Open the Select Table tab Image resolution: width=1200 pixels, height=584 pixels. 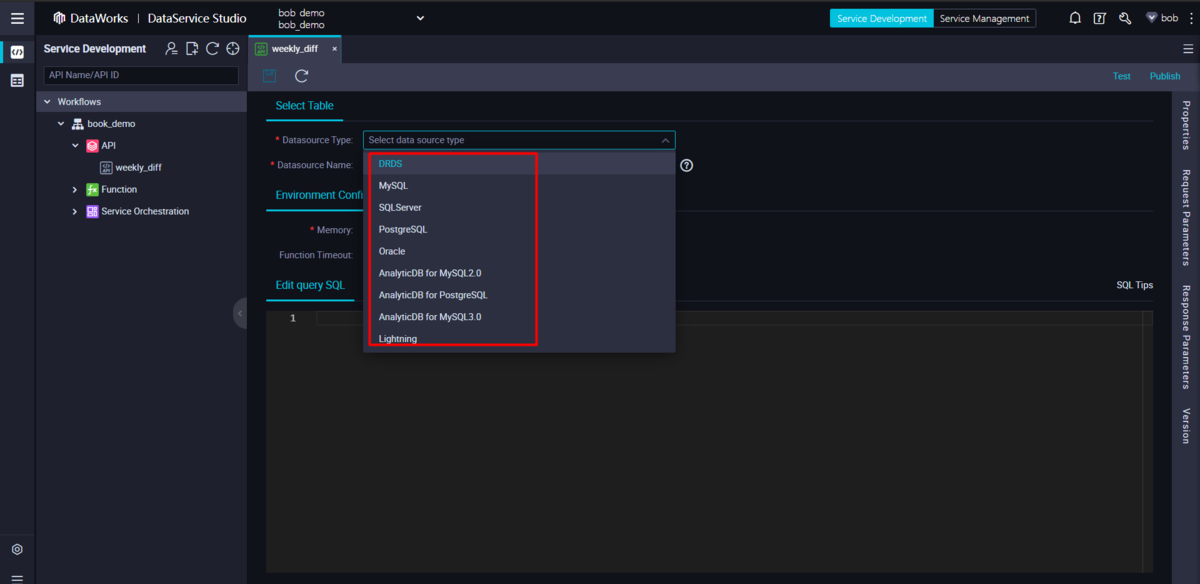305,106
